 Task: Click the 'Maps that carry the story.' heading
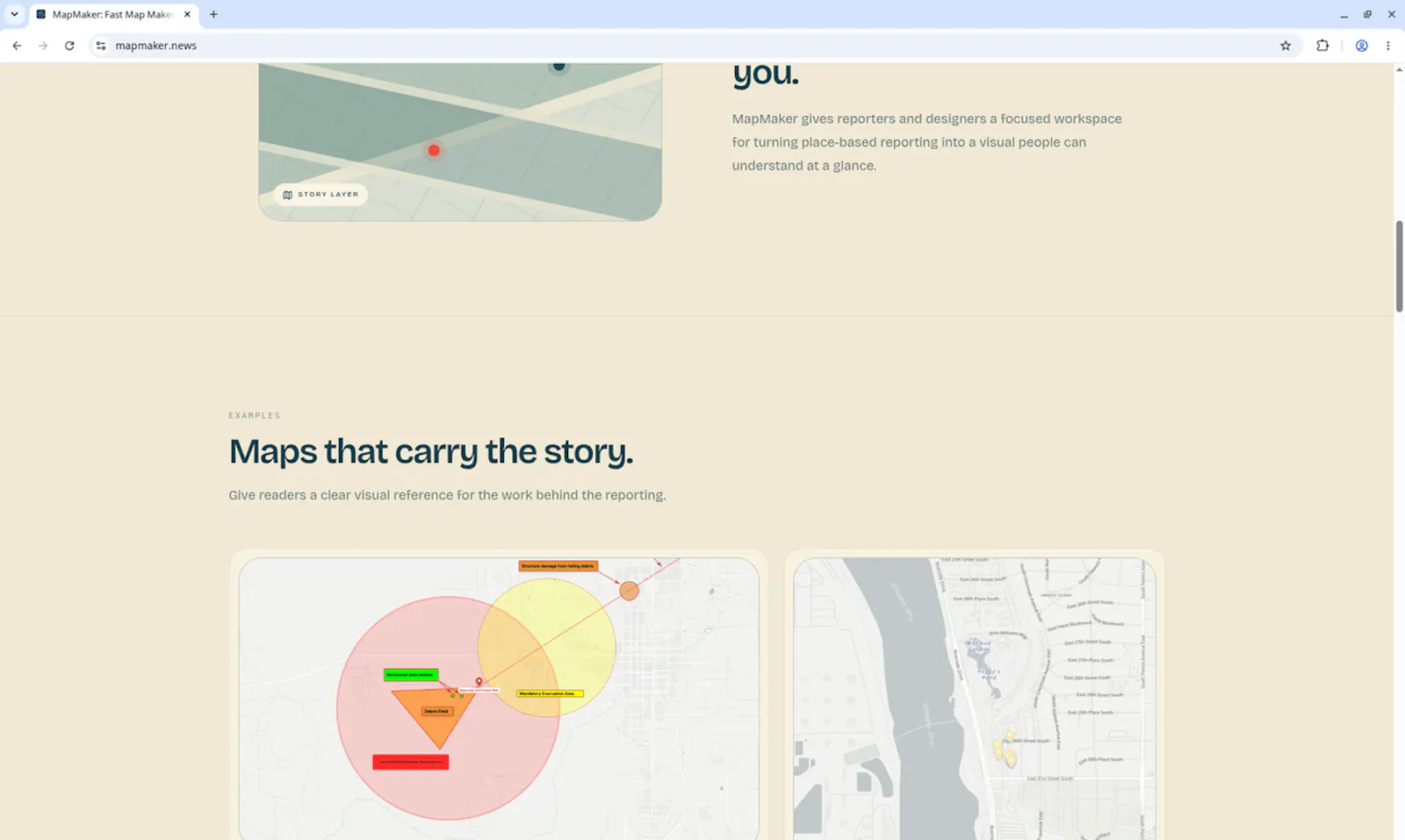pyautogui.click(x=430, y=451)
